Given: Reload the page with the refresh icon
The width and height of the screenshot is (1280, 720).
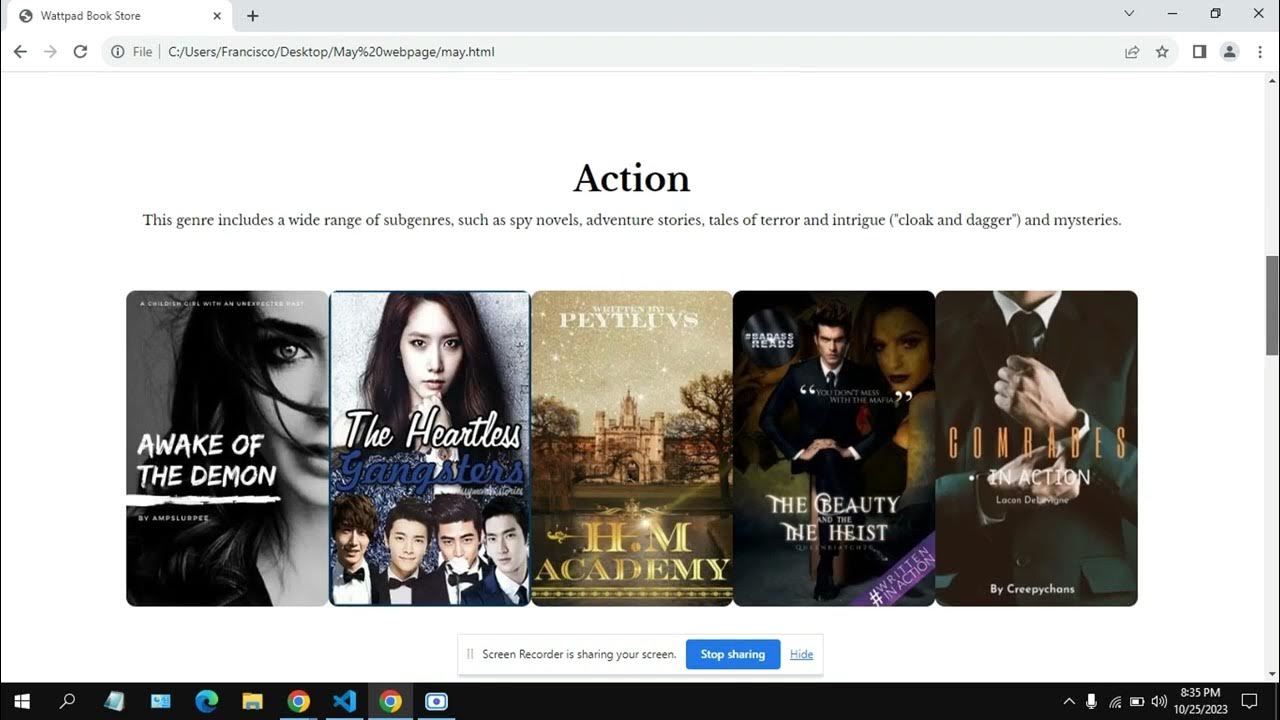Looking at the screenshot, I should (x=80, y=52).
